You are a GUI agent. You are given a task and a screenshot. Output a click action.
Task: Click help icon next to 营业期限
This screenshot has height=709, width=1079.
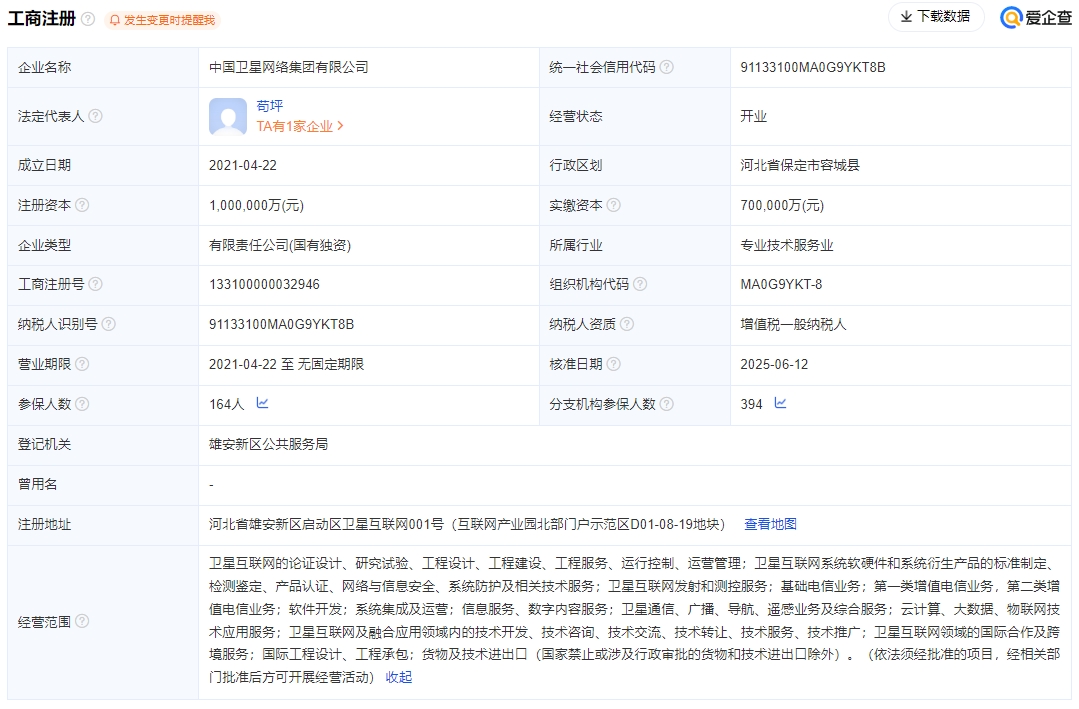[x=82, y=363]
